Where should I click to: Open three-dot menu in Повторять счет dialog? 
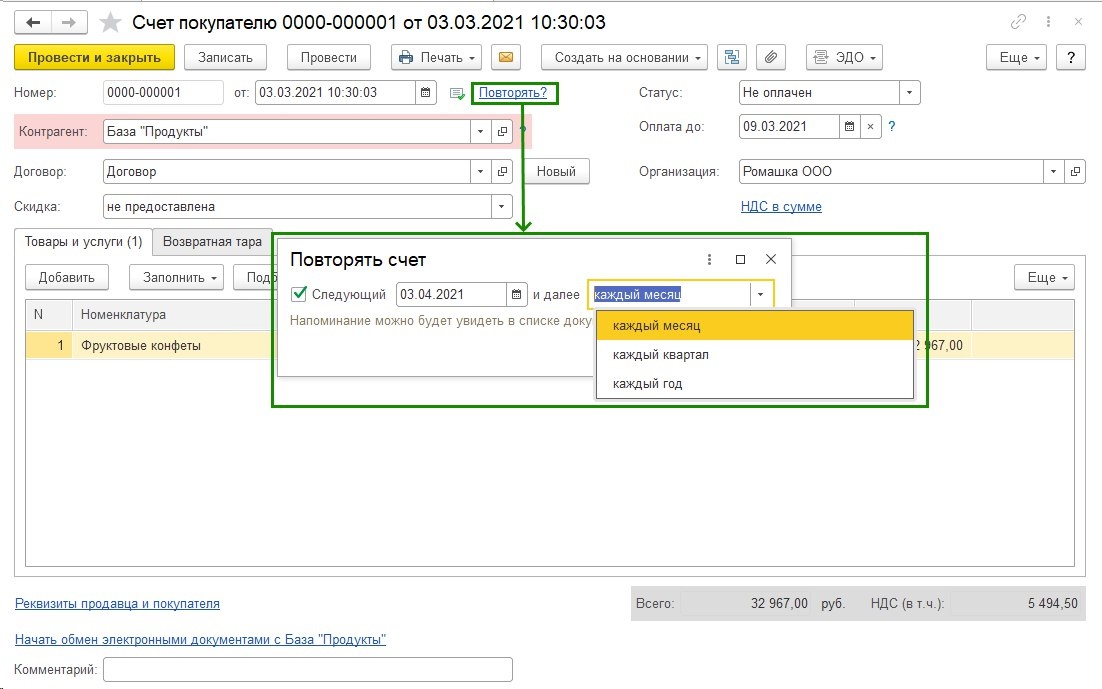pos(709,259)
